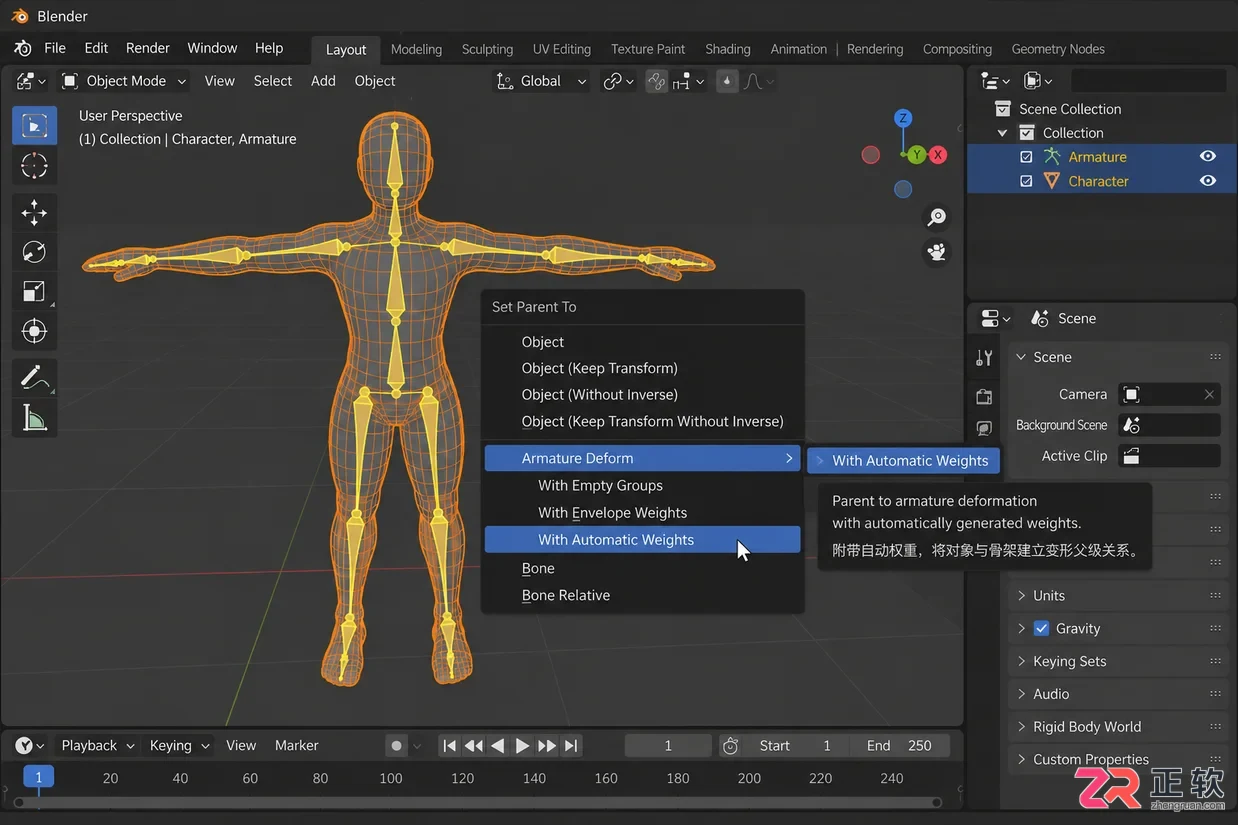The width and height of the screenshot is (1238, 825).
Task: Open the pivot point dropdown
Action: tap(619, 81)
